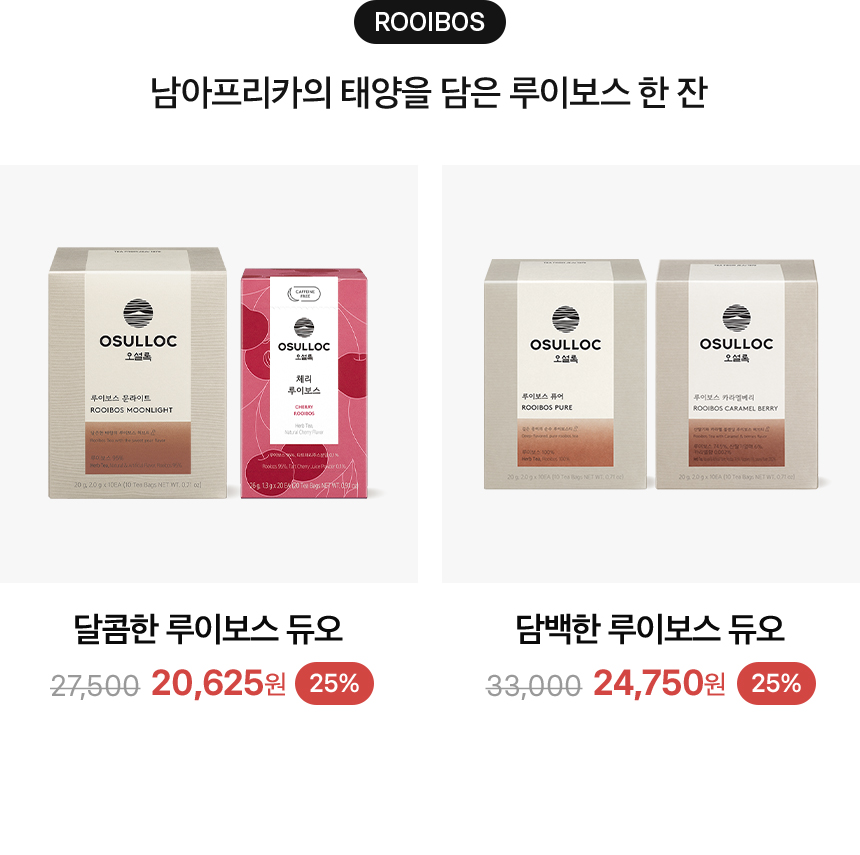This screenshot has width=860, height=855.
Task: Click the 25% badge beside 24,750원
Action: point(776,683)
